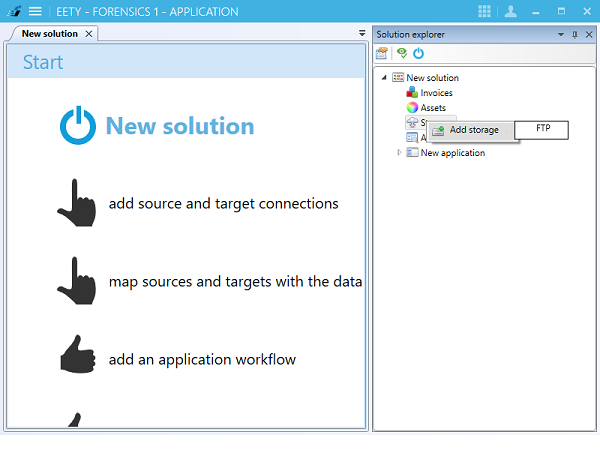Click thumbs-up icon beside application workflow
Viewport: 600px width, 450px height.
click(x=78, y=354)
